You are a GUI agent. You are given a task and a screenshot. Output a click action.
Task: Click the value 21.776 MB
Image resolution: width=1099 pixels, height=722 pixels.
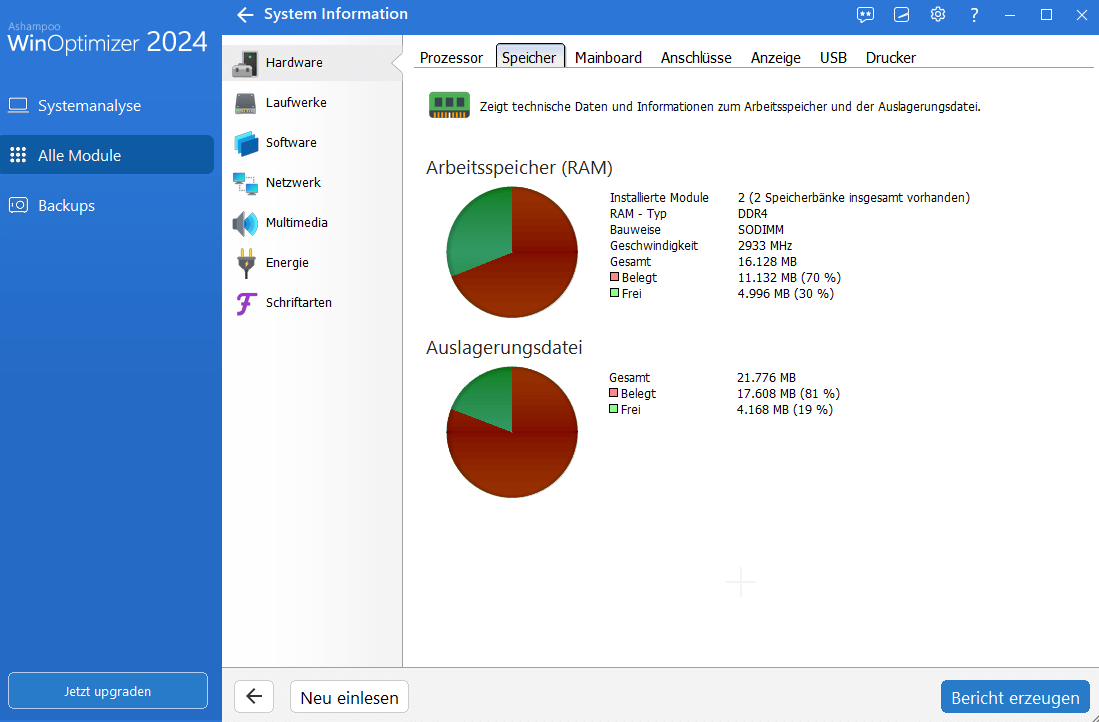point(767,378)
